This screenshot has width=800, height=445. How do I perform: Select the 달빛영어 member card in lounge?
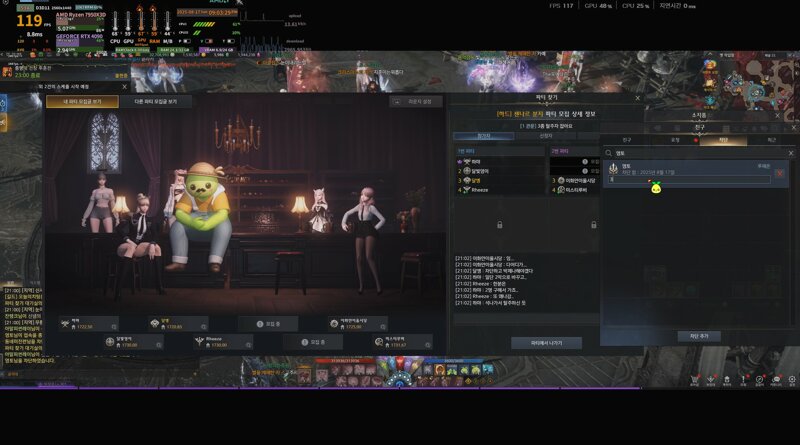(x=133, y=342)
